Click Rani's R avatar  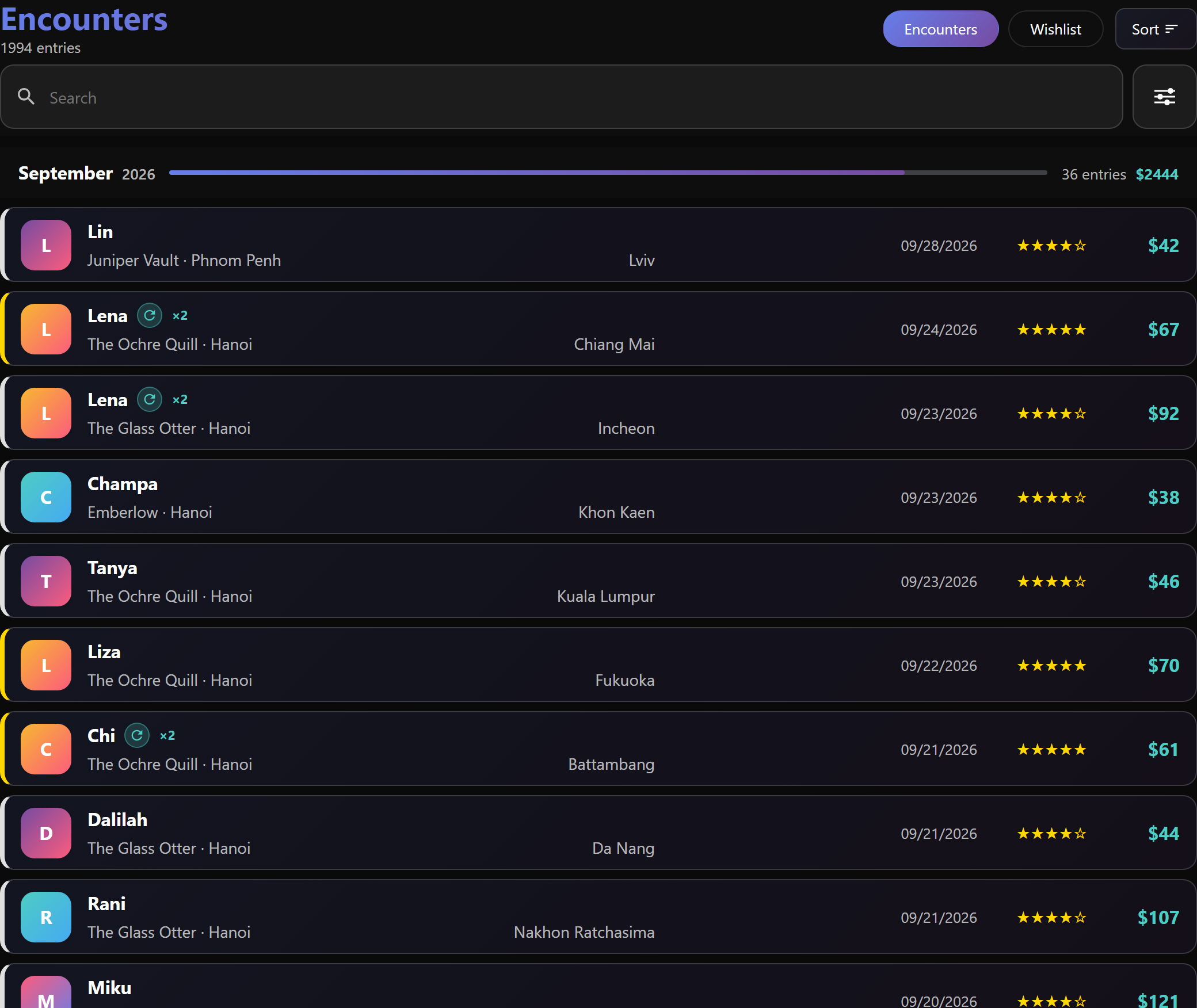click(46, 917)
